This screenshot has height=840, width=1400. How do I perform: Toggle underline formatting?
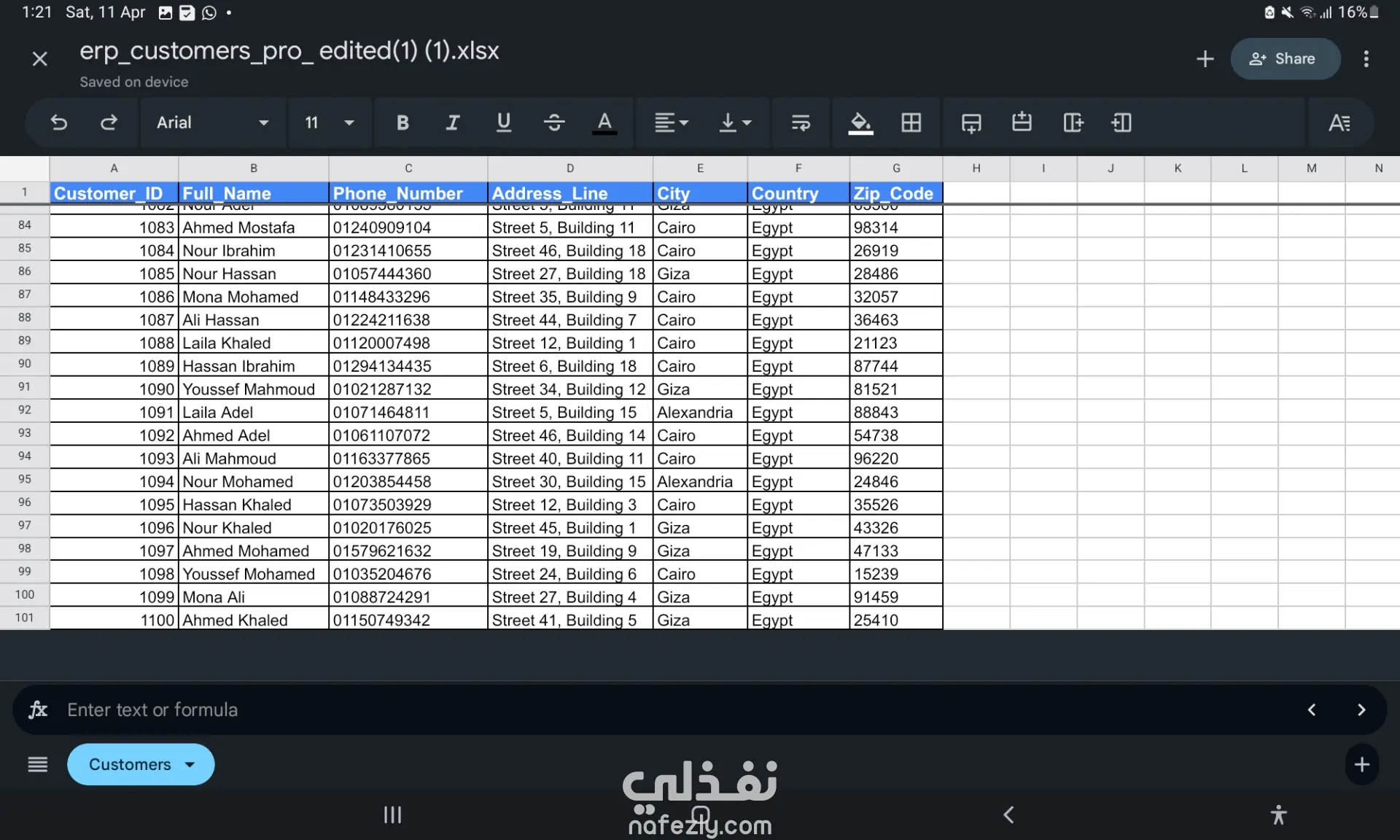pyautogui.click(x=503, y=122)
